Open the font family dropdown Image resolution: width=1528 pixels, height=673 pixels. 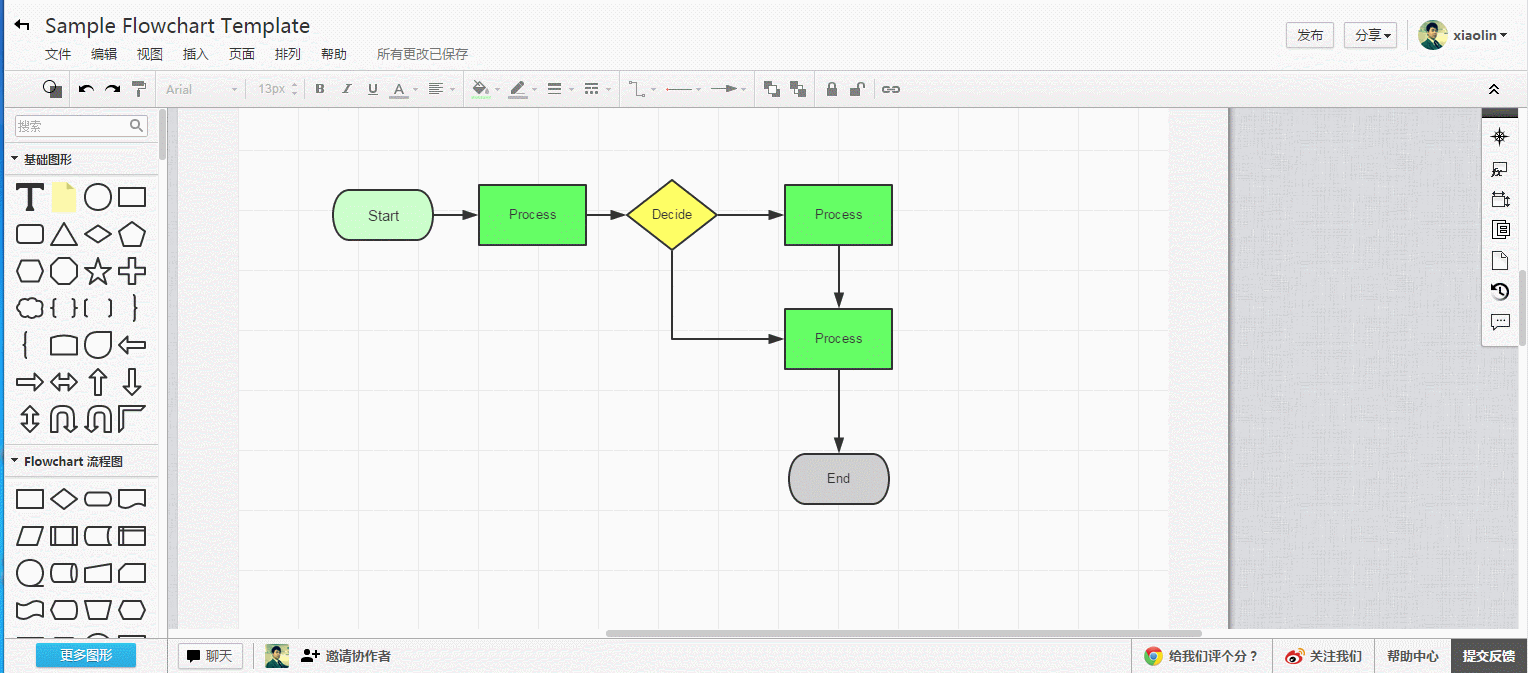[200, 89]
